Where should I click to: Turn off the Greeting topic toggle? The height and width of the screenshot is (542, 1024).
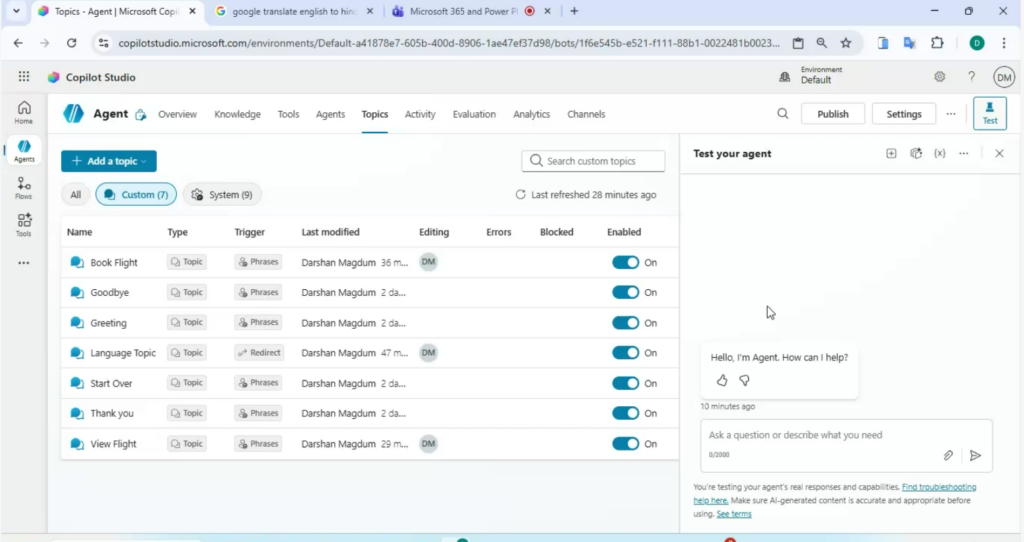[x=625, y=323]
